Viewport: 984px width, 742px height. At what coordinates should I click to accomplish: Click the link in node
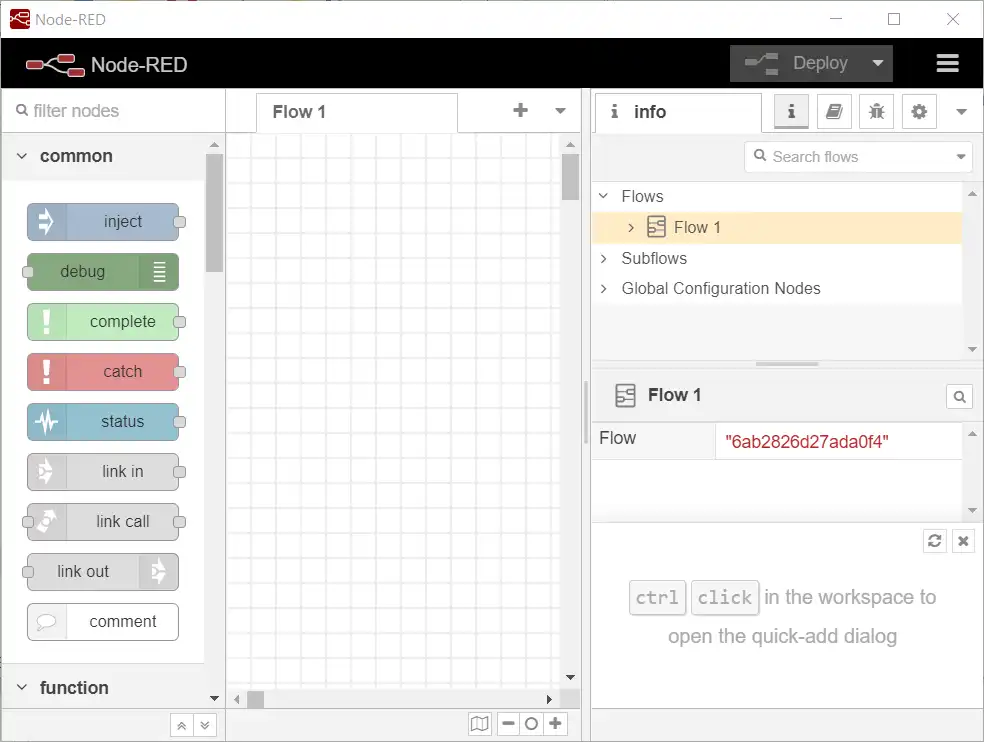coord(103,472)
